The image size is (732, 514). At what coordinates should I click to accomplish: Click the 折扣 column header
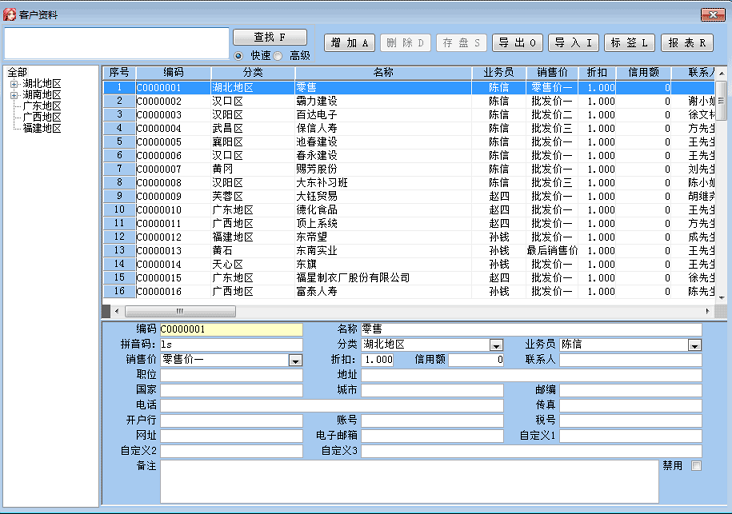coord(597,72)
